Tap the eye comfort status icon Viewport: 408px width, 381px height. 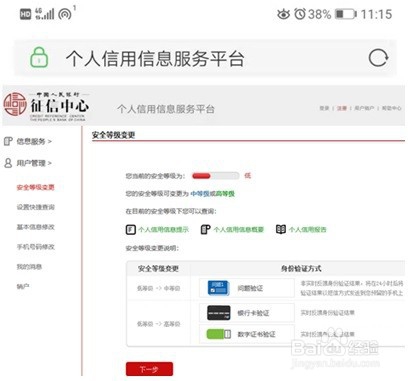284,14
